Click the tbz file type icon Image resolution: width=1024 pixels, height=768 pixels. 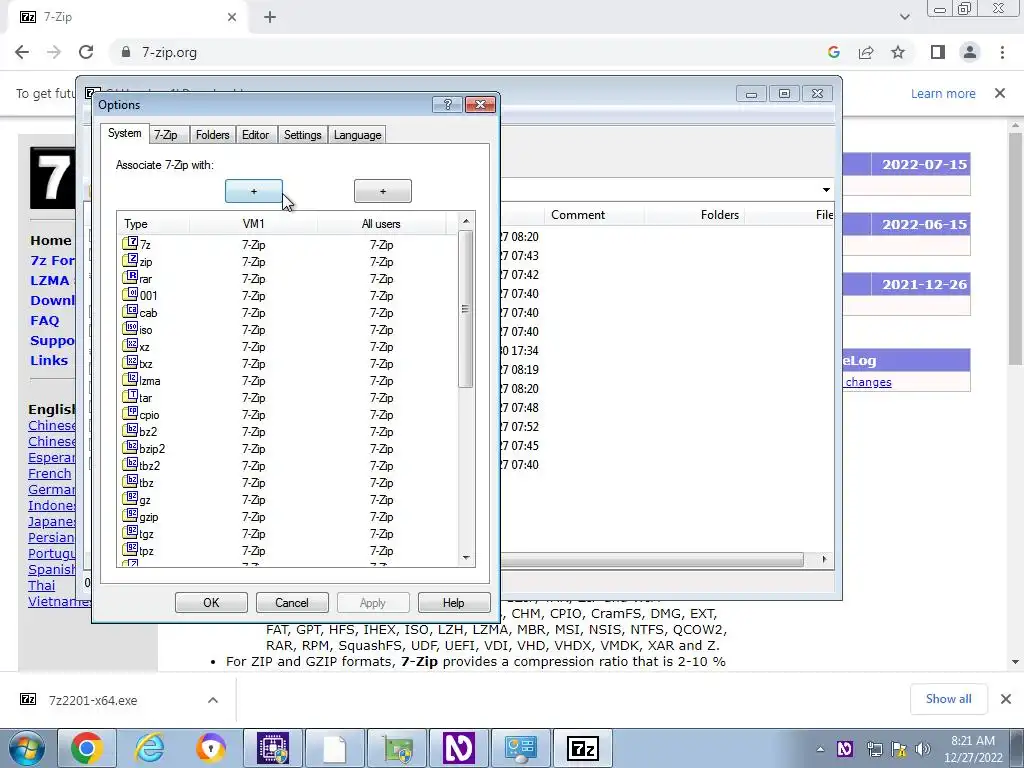(130, 481)
